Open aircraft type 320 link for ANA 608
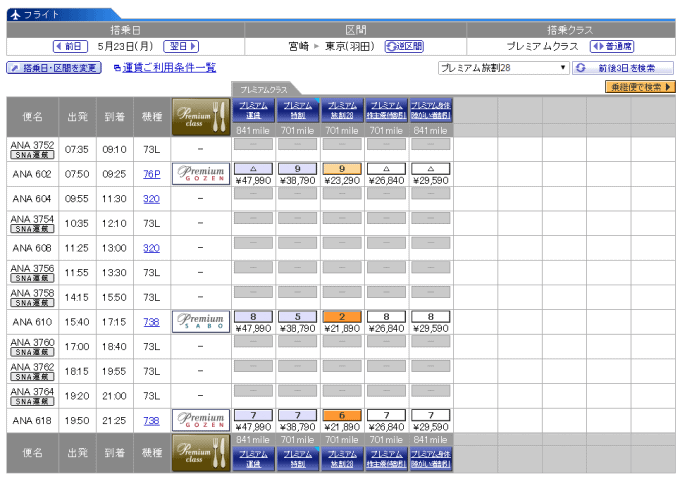The image size is (680, 479). tap(152, 248)
